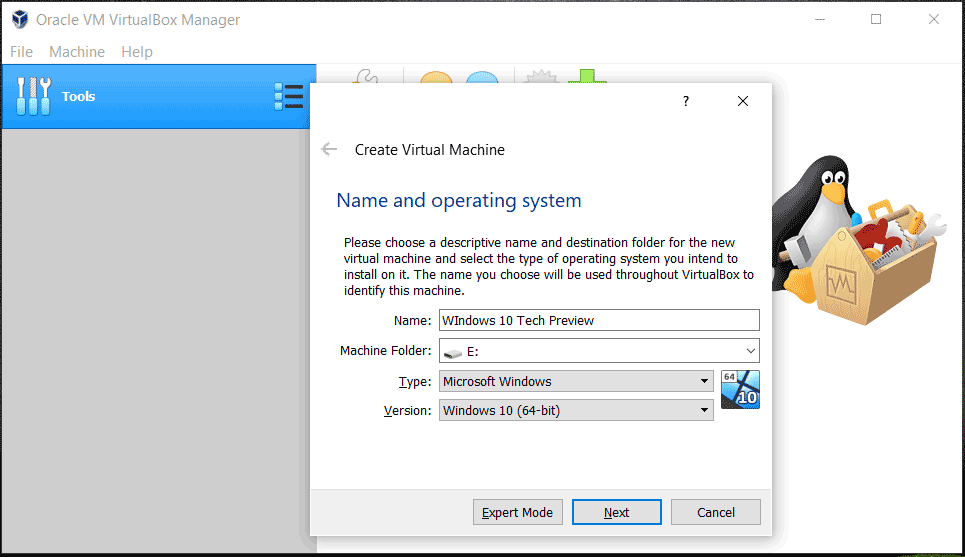Click the VirtualBox app icon in title bar
965x557 pixels.
coord(20,20)
